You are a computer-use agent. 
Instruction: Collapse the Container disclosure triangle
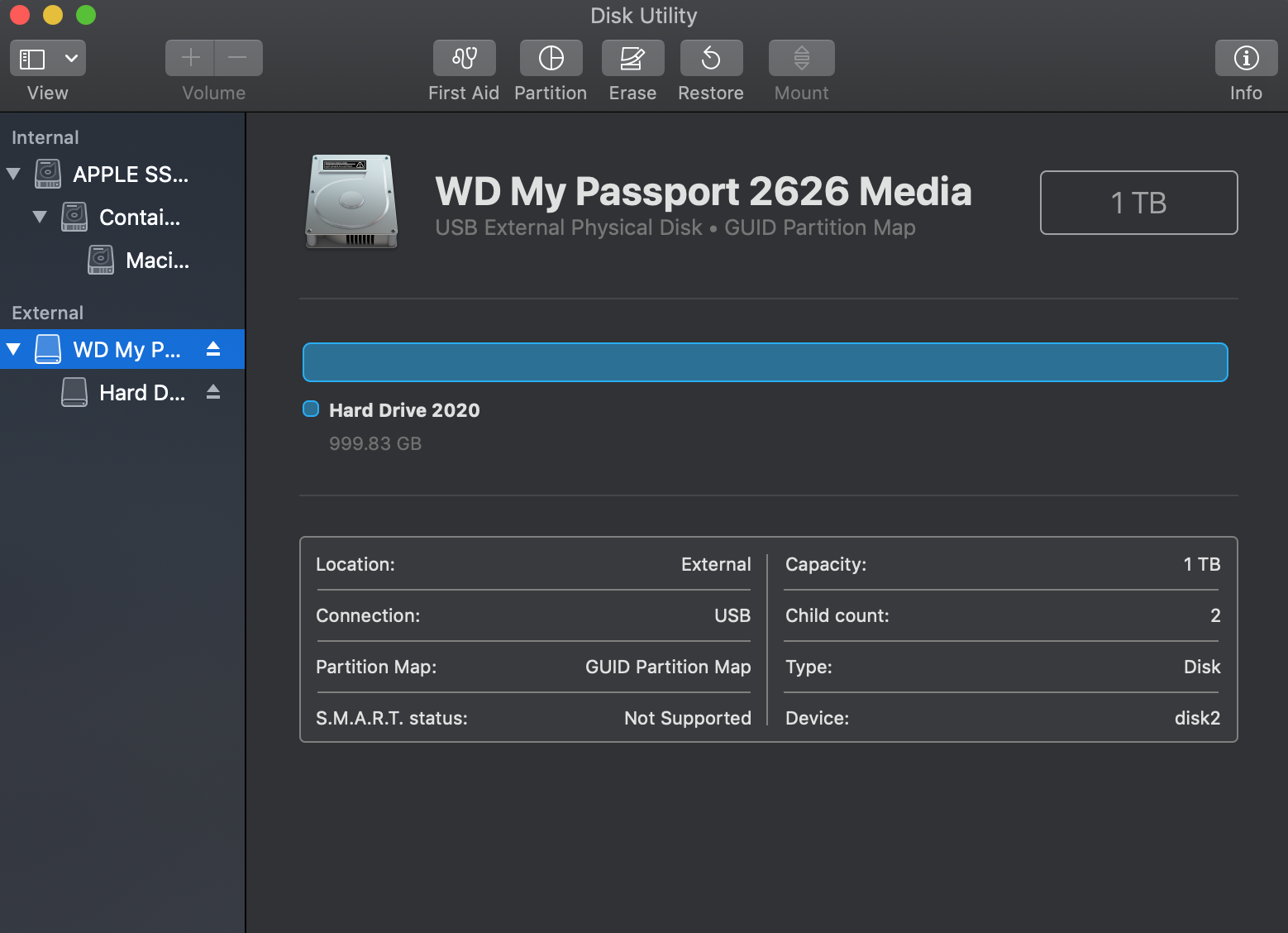point(40,217)
